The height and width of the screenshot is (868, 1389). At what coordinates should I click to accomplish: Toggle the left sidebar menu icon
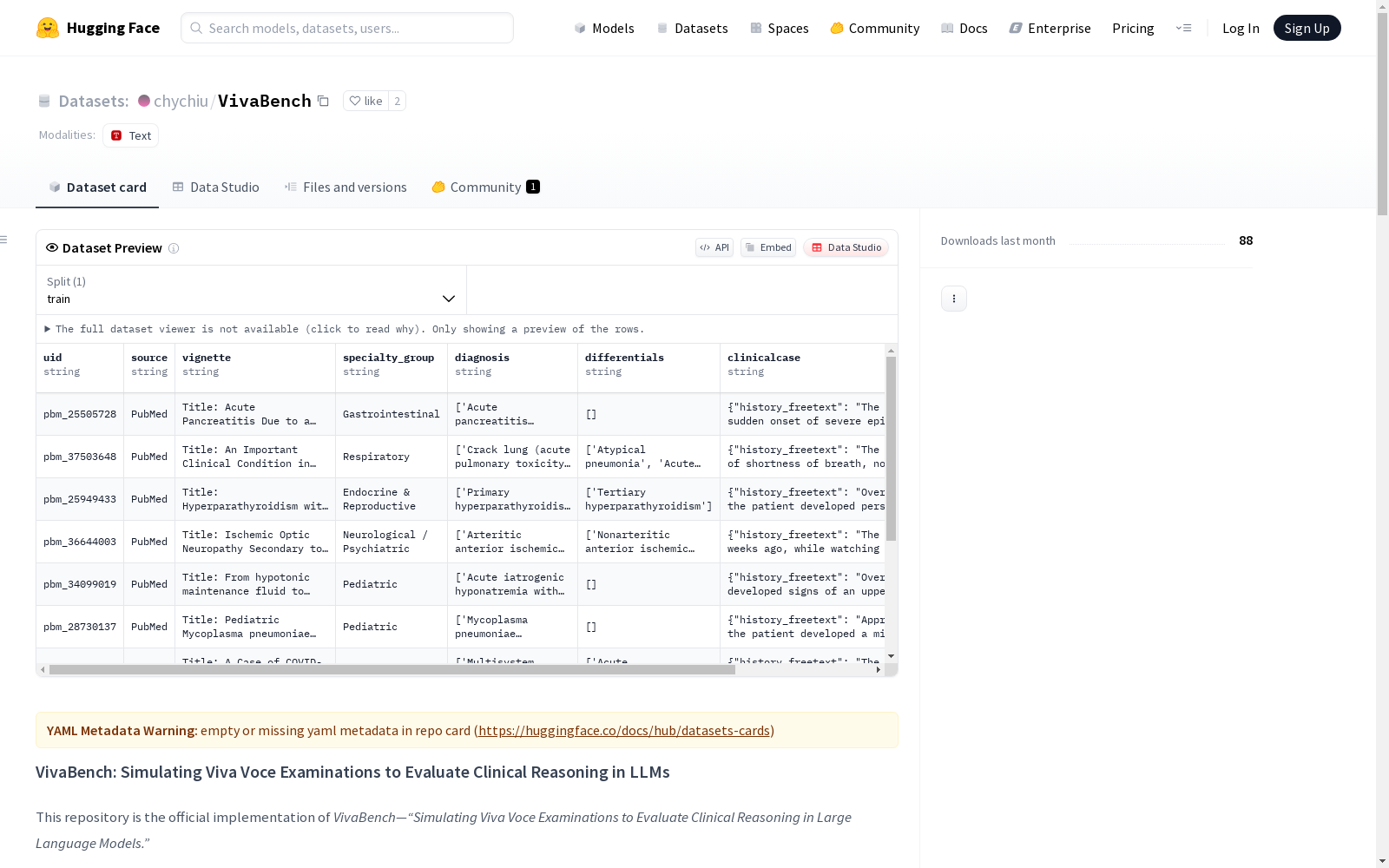[3, 240]
